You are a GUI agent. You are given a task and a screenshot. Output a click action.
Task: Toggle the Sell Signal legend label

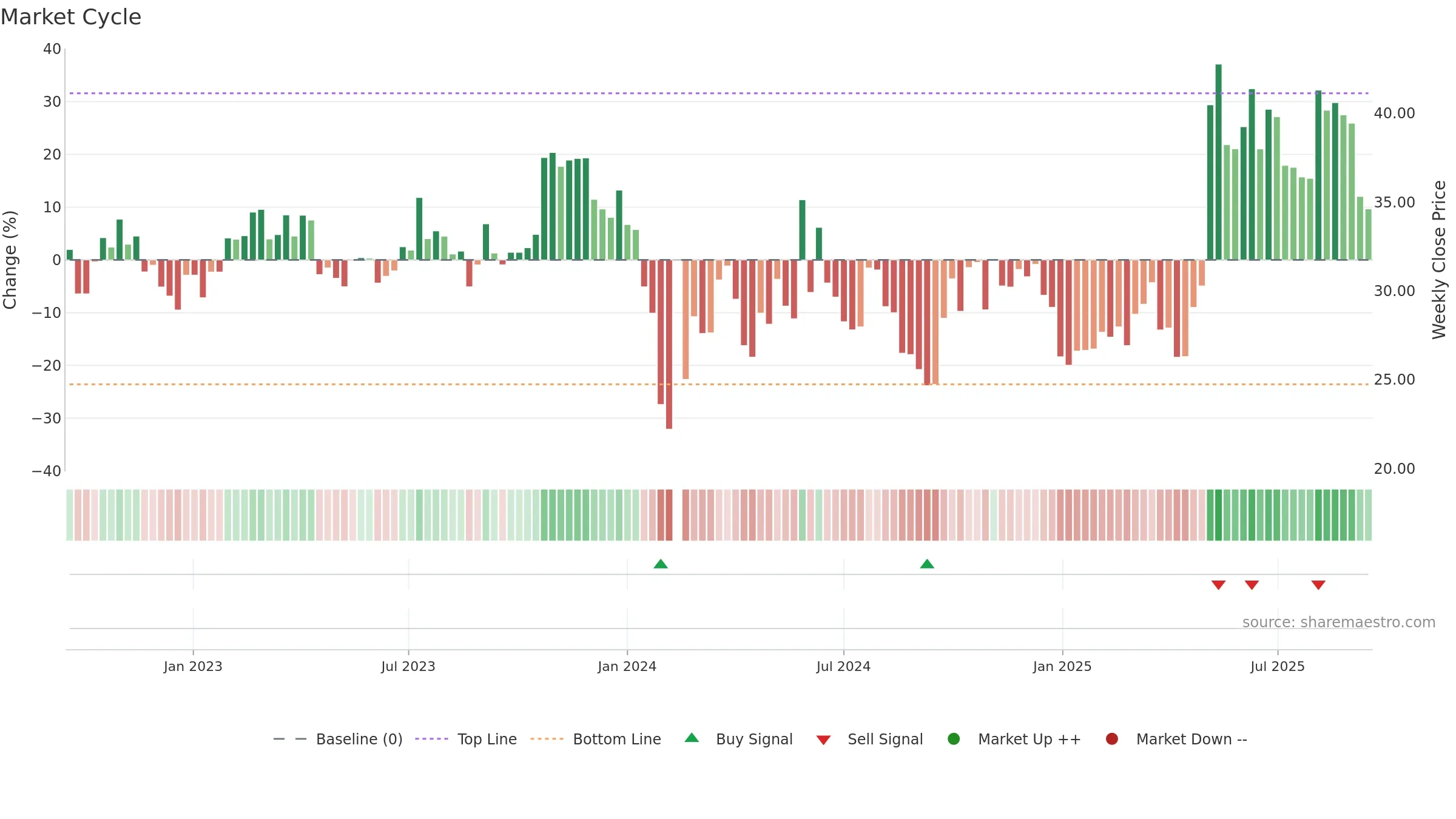[x=885, y=740]
